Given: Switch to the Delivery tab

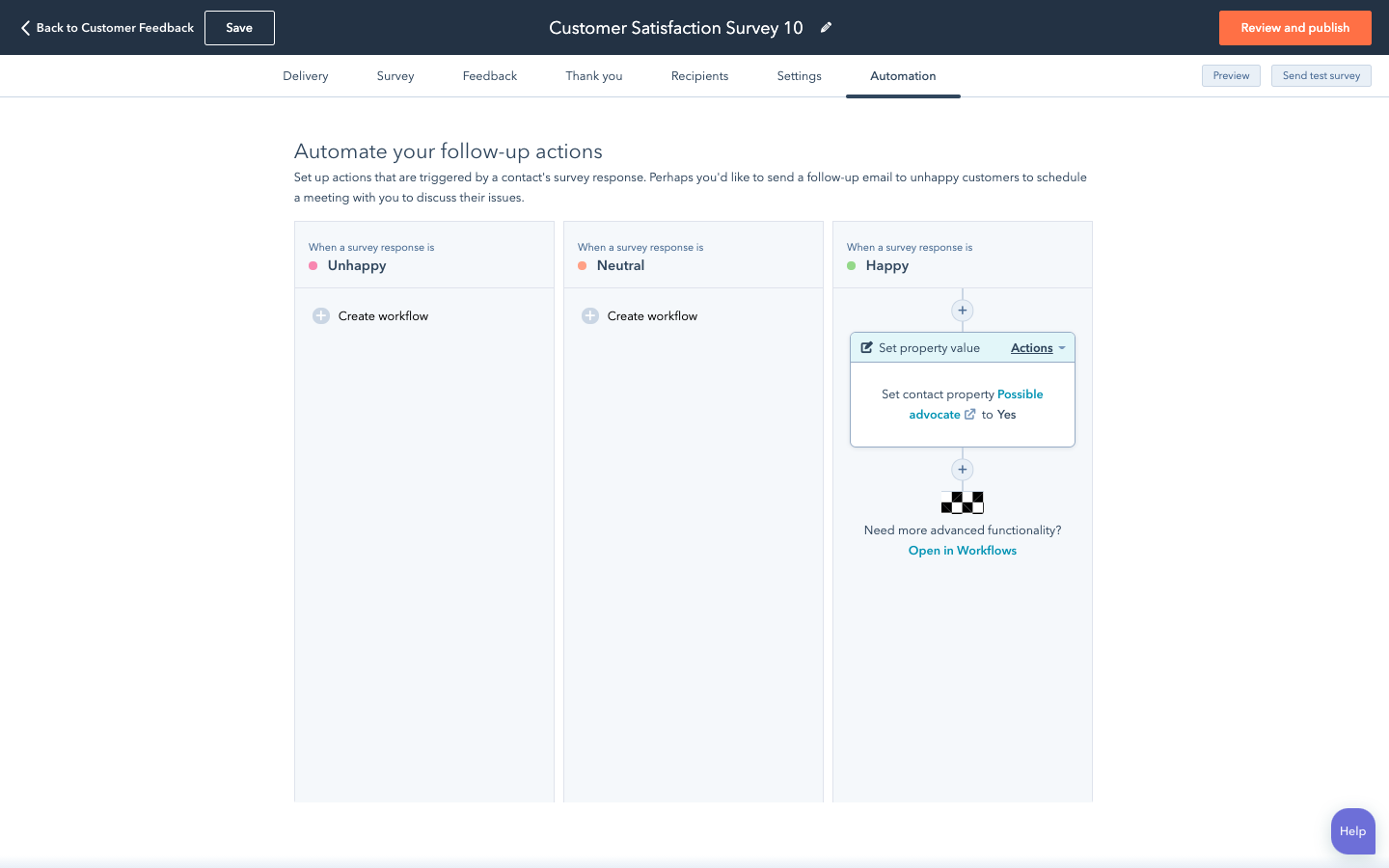Looking at the screenshot, I should point(306,76).
